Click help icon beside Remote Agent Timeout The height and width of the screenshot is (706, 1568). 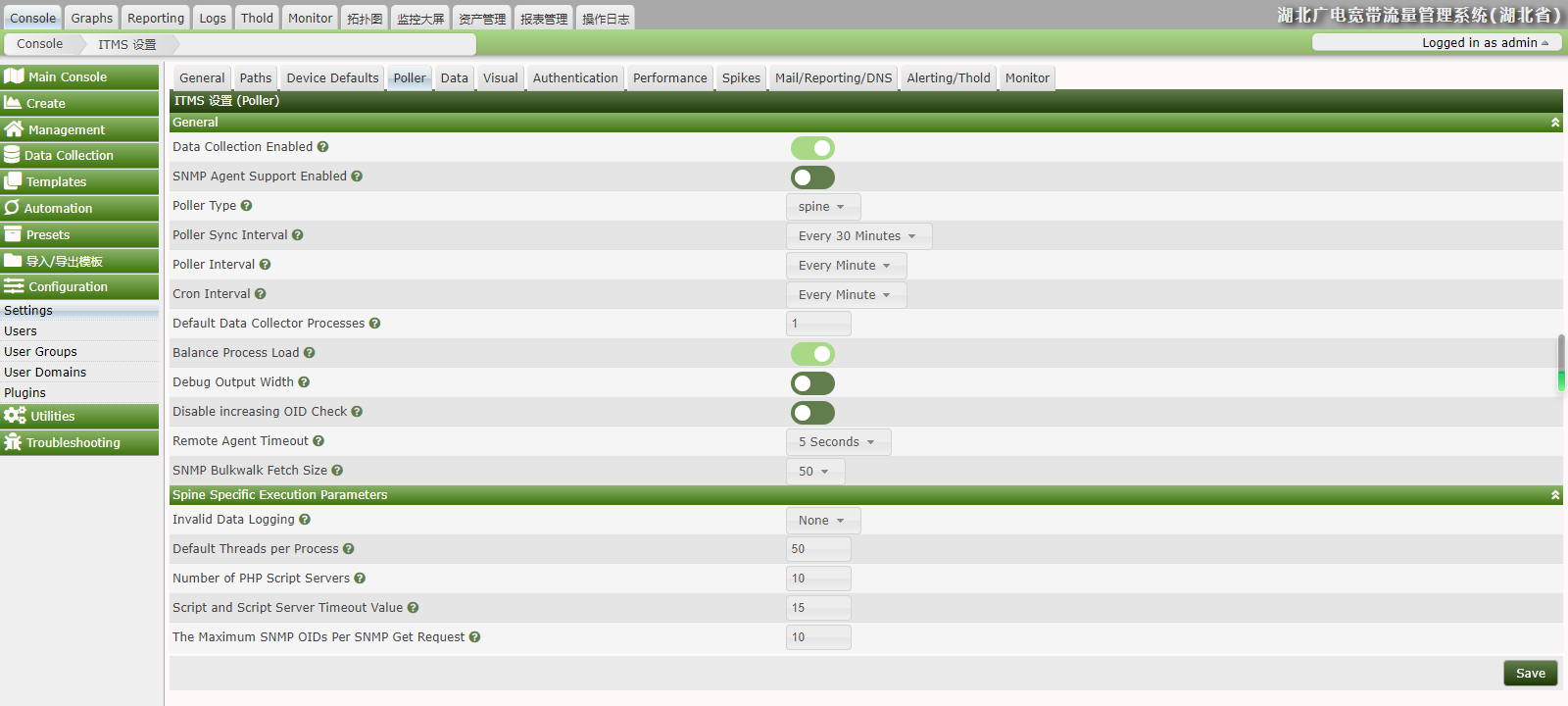pyautogui.click(x=318, y=441)
